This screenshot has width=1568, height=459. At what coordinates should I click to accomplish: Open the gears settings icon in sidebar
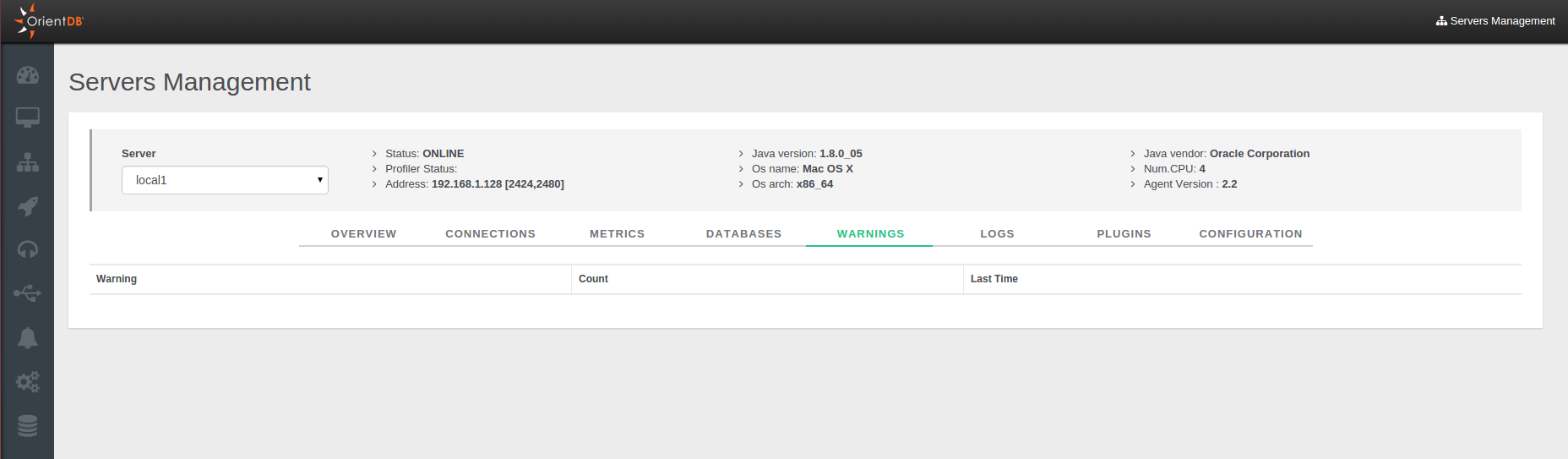[x=27, y=382]
